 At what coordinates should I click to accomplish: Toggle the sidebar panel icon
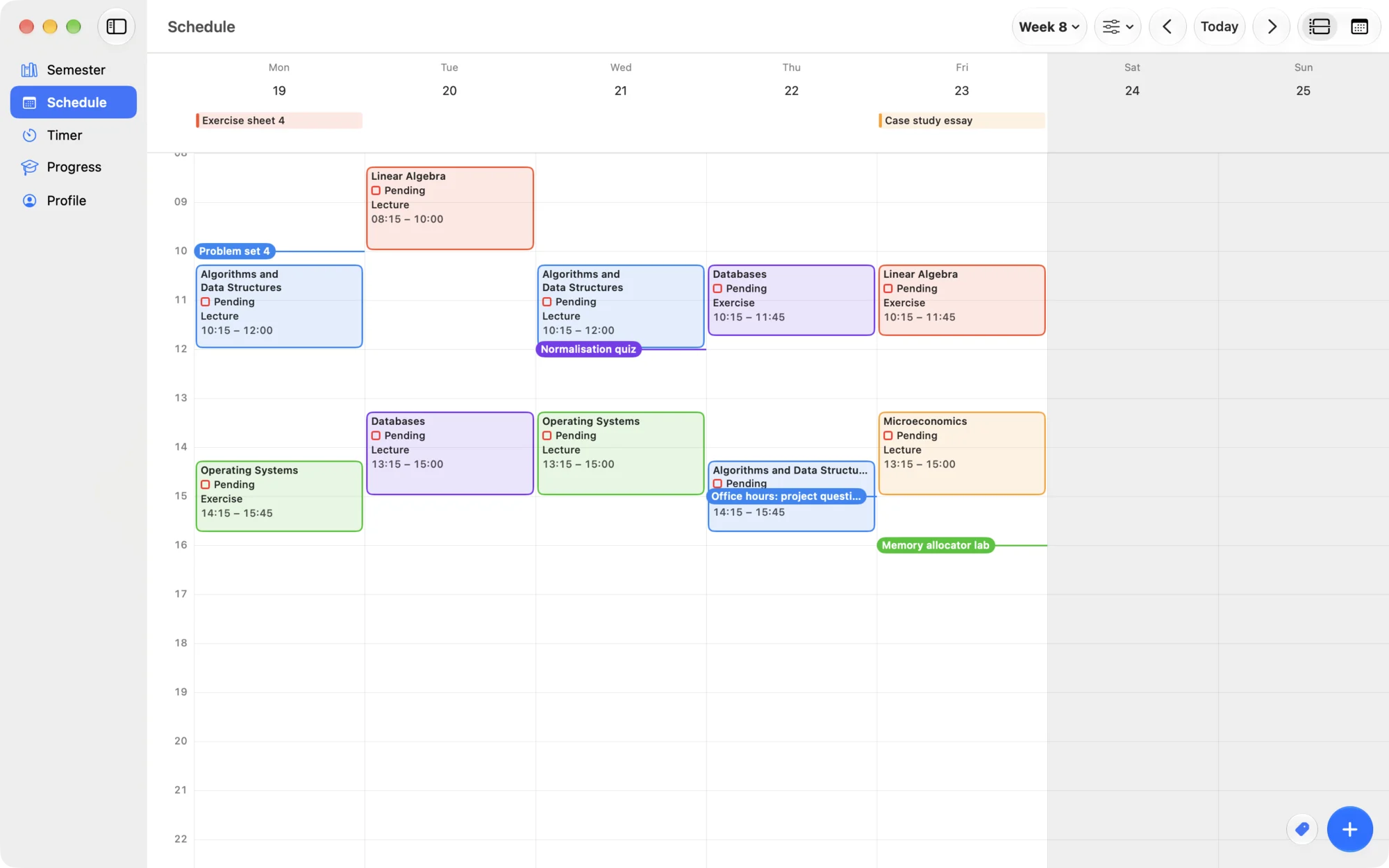117,26
